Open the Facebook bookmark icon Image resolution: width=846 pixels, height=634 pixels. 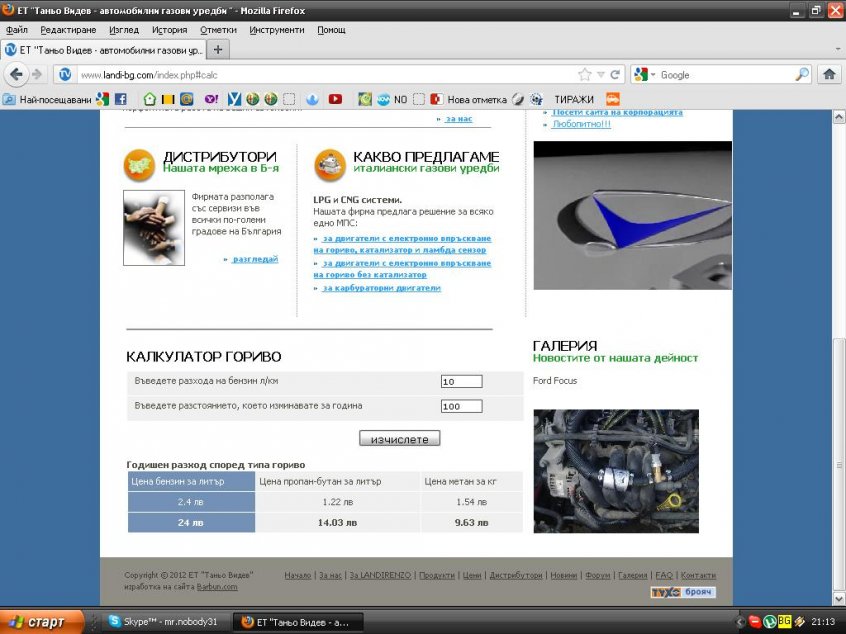pos(121,99)
